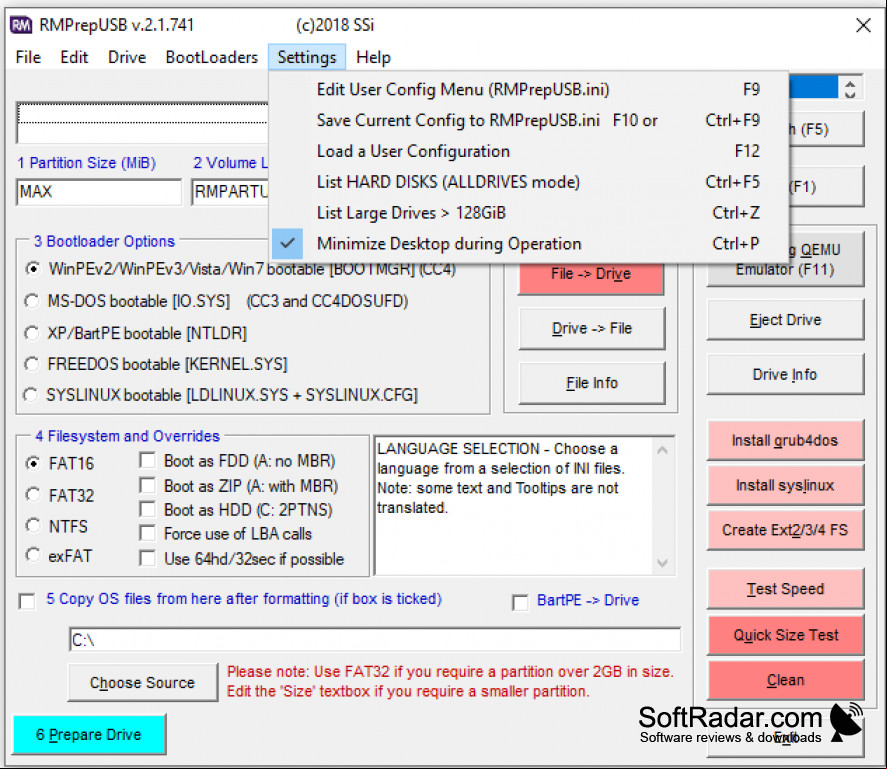Click the language stepper down arrow
Image resolution: width=887 pixels, height=769 pixels.
[850, 94]
